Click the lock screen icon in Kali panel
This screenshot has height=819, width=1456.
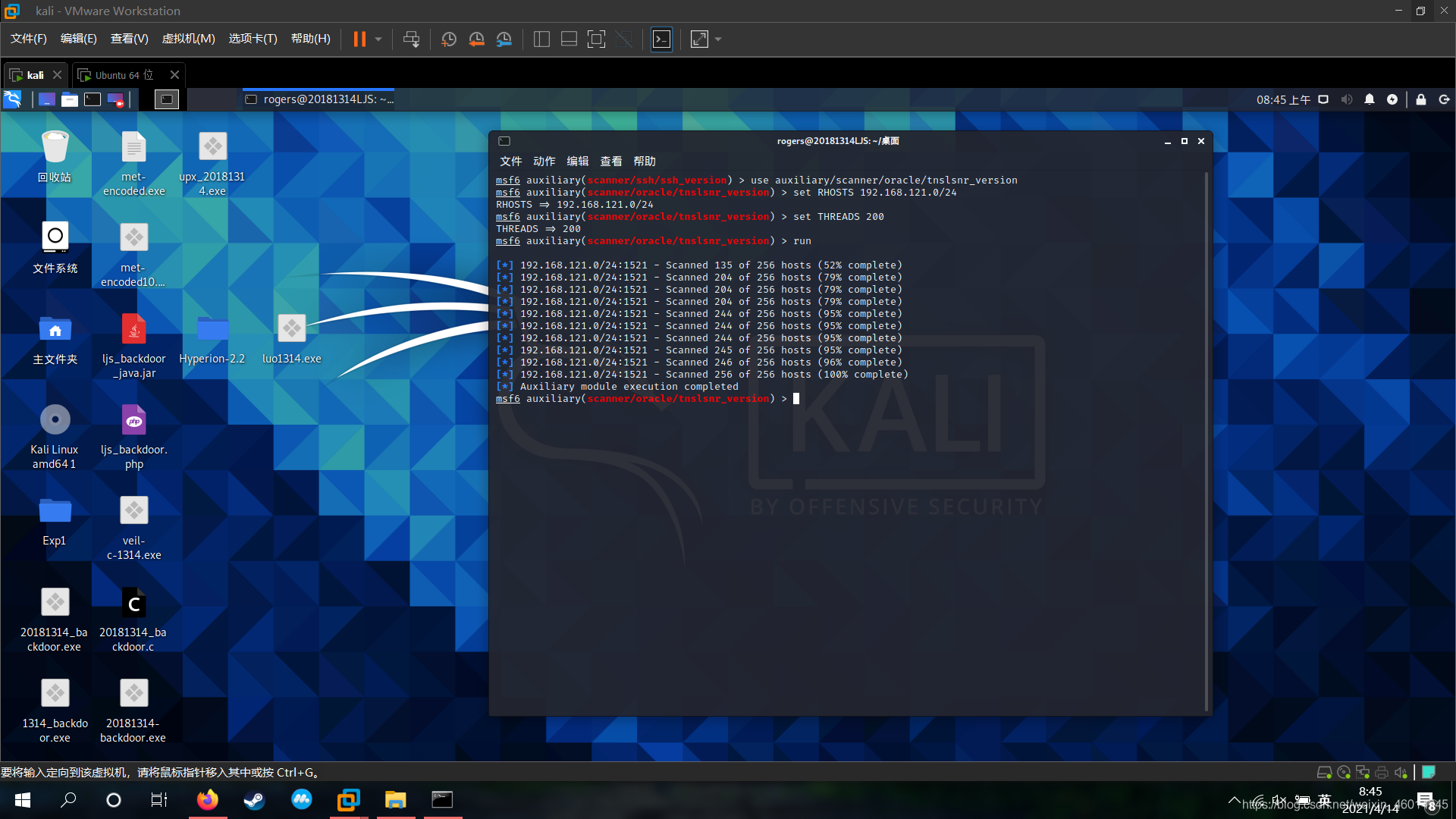1421,99
